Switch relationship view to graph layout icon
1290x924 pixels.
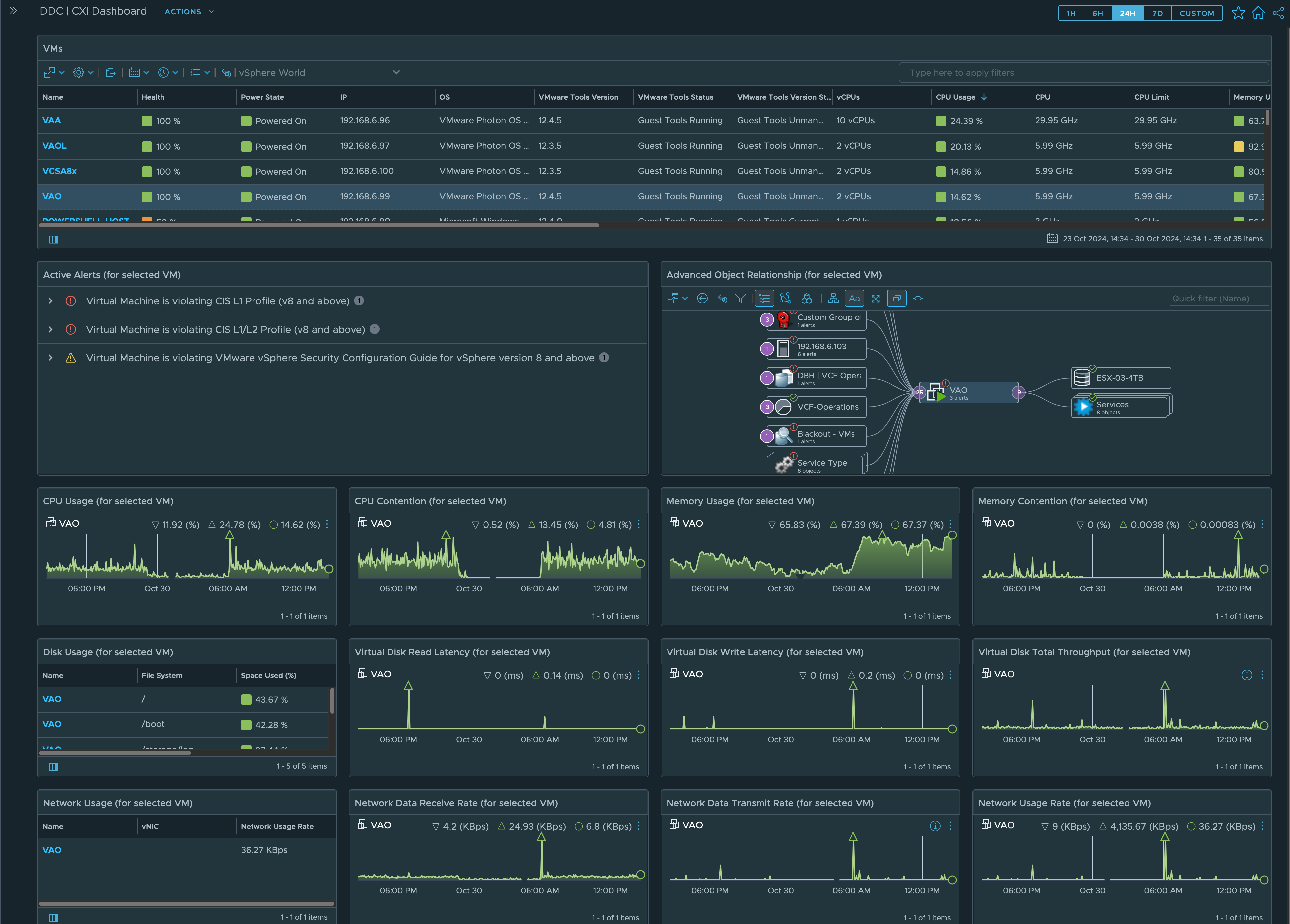(786, 298)
